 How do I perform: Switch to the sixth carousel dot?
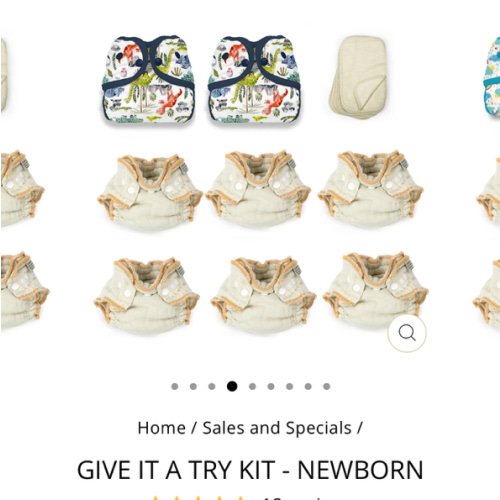[x=271, y=386]
